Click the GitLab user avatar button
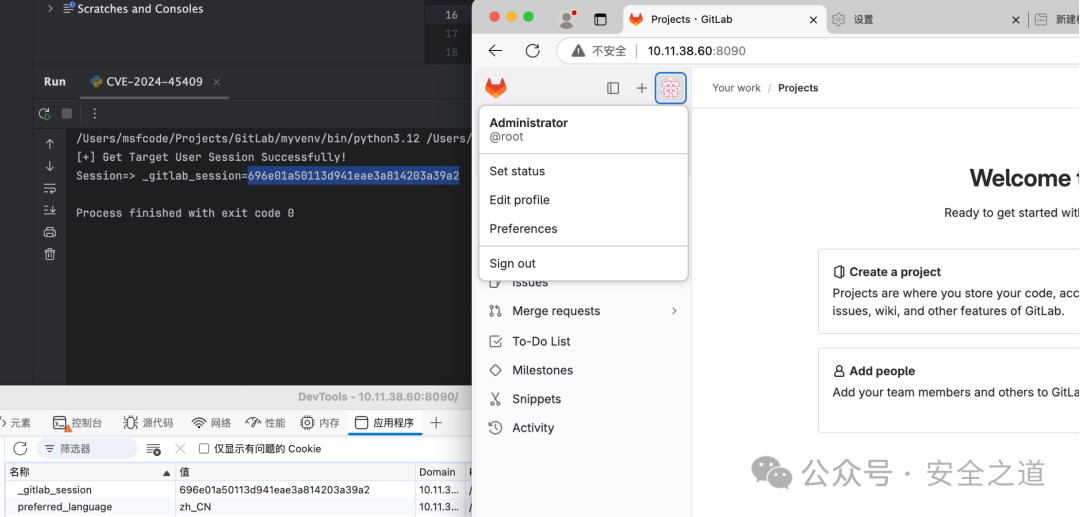1080x517 pixels. pos(670,88)
